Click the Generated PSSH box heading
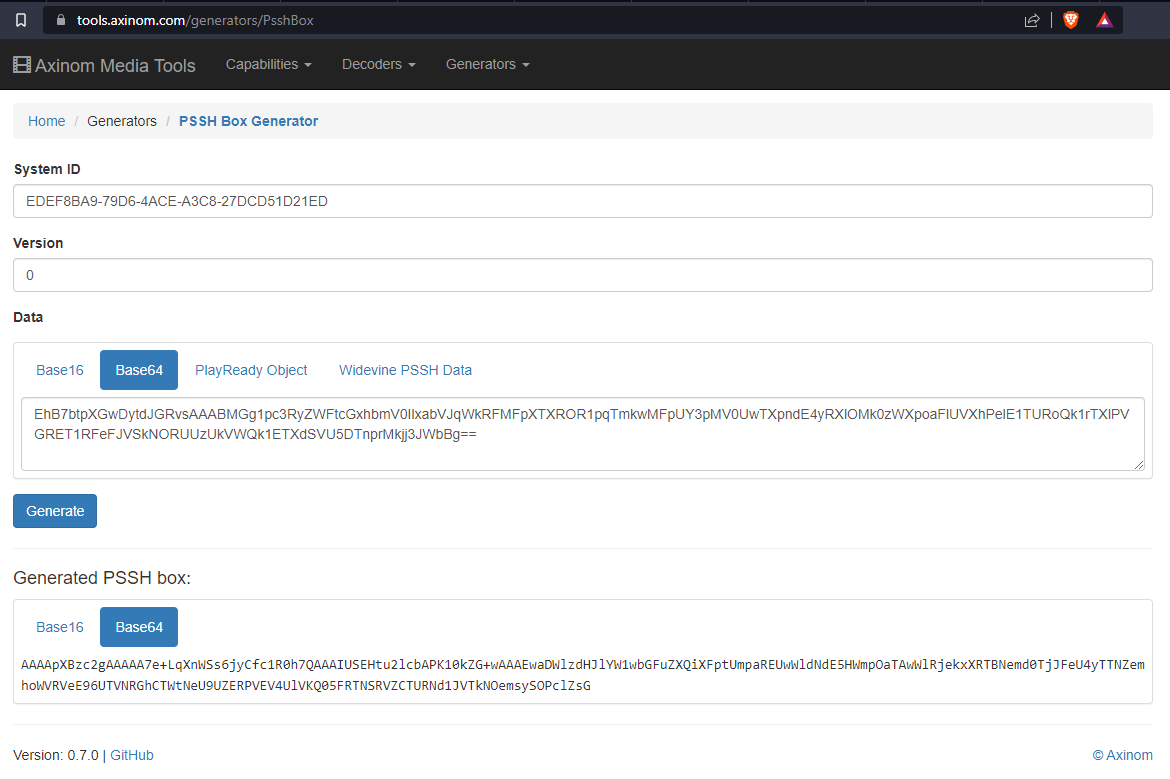1170x779 pixels. click(x=102, y=578)
